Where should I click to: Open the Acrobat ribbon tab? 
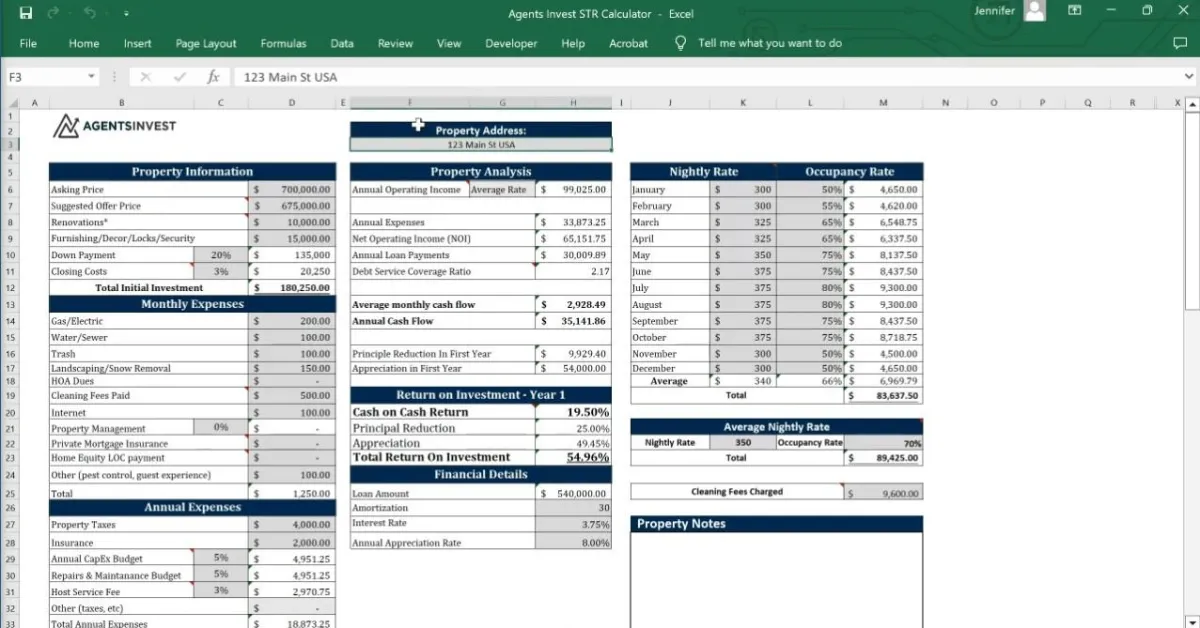pyautogui.click(x=628, y=44)
